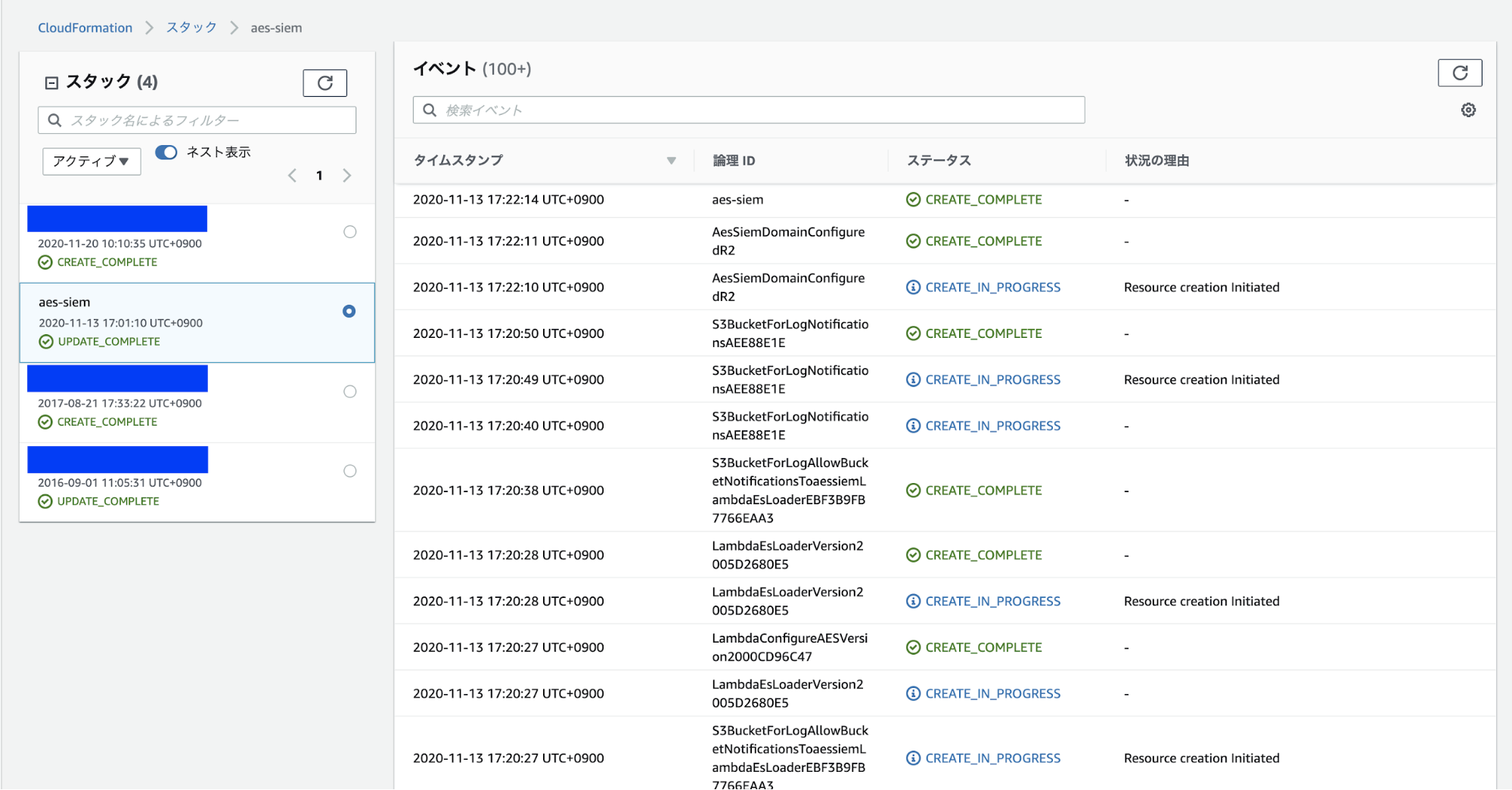The image size is (1512, 790).
Task: Click timestamp 2020-11-13 17:20:40 UTC+0900
Action: (x=508, y=426)
